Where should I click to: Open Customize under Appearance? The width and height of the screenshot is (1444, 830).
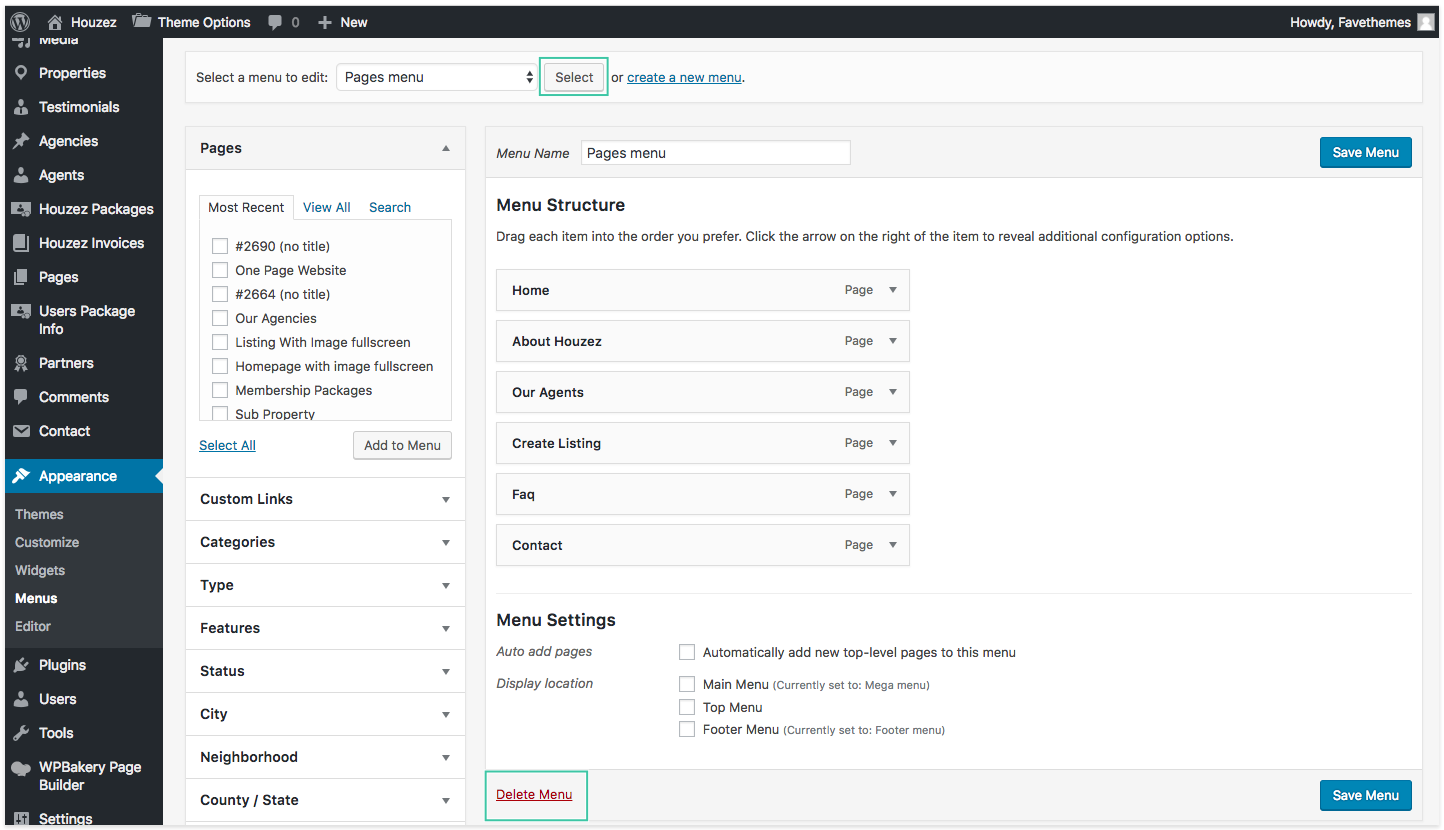(47, 542)
